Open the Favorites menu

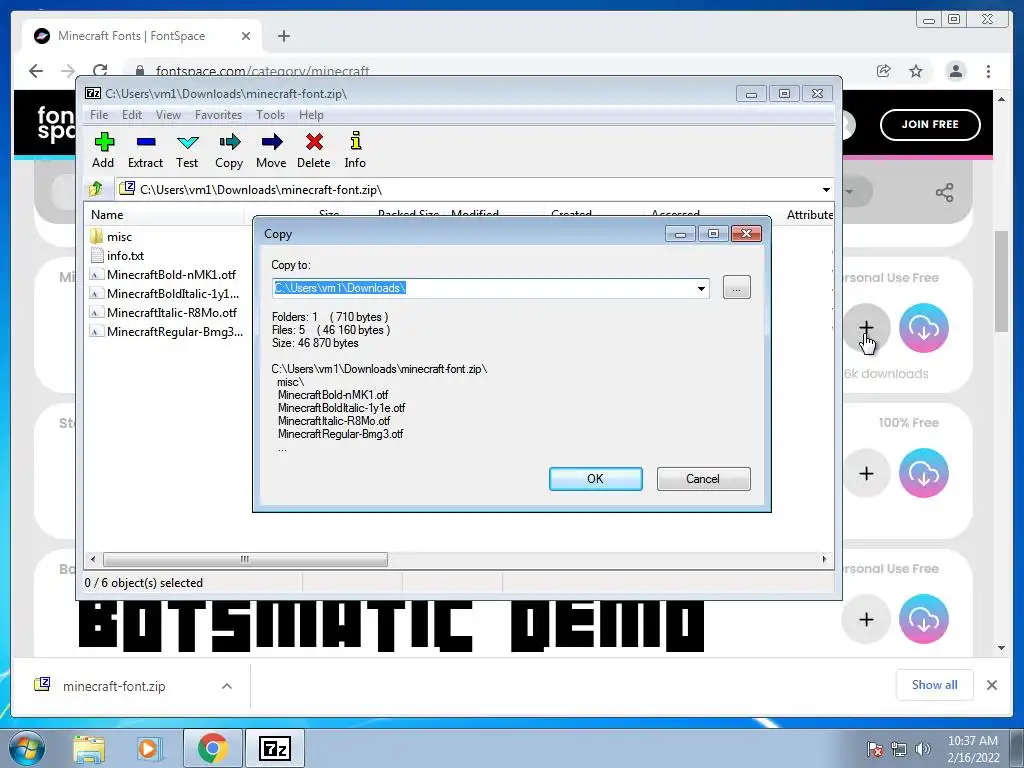[219, 115]
